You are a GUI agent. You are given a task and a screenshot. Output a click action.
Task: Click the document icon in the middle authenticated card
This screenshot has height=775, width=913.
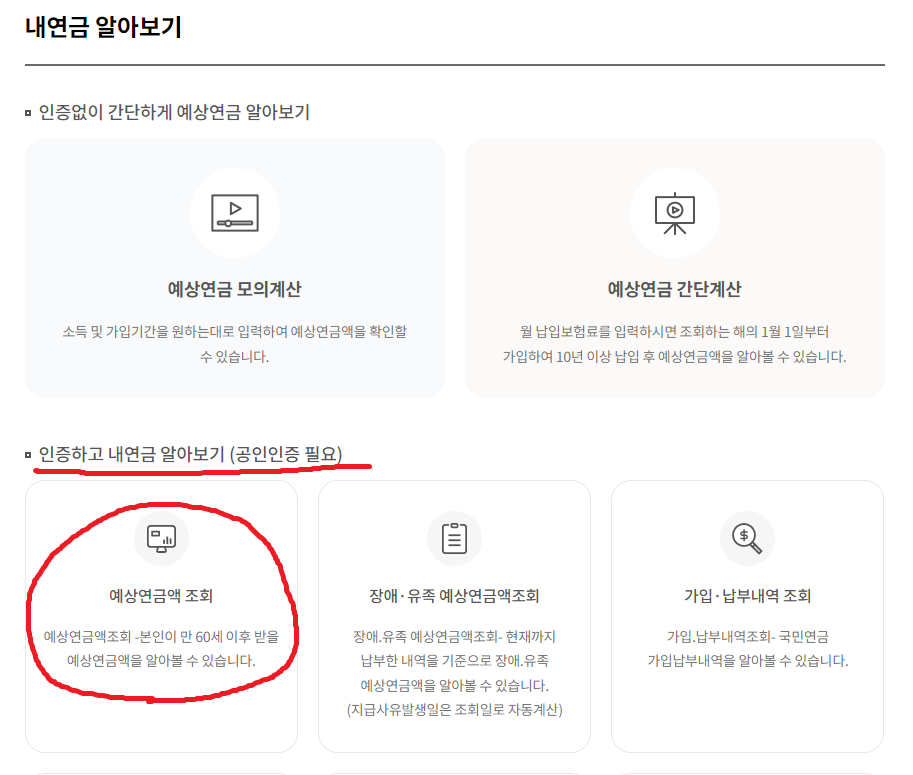point(455,537)
